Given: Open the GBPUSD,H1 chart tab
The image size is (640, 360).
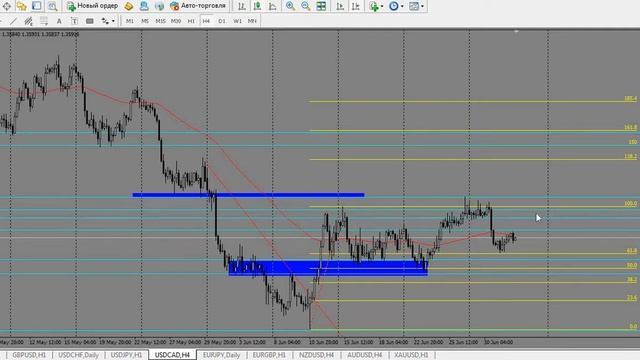Looking at the screenshot, I should tap(29, 355).
